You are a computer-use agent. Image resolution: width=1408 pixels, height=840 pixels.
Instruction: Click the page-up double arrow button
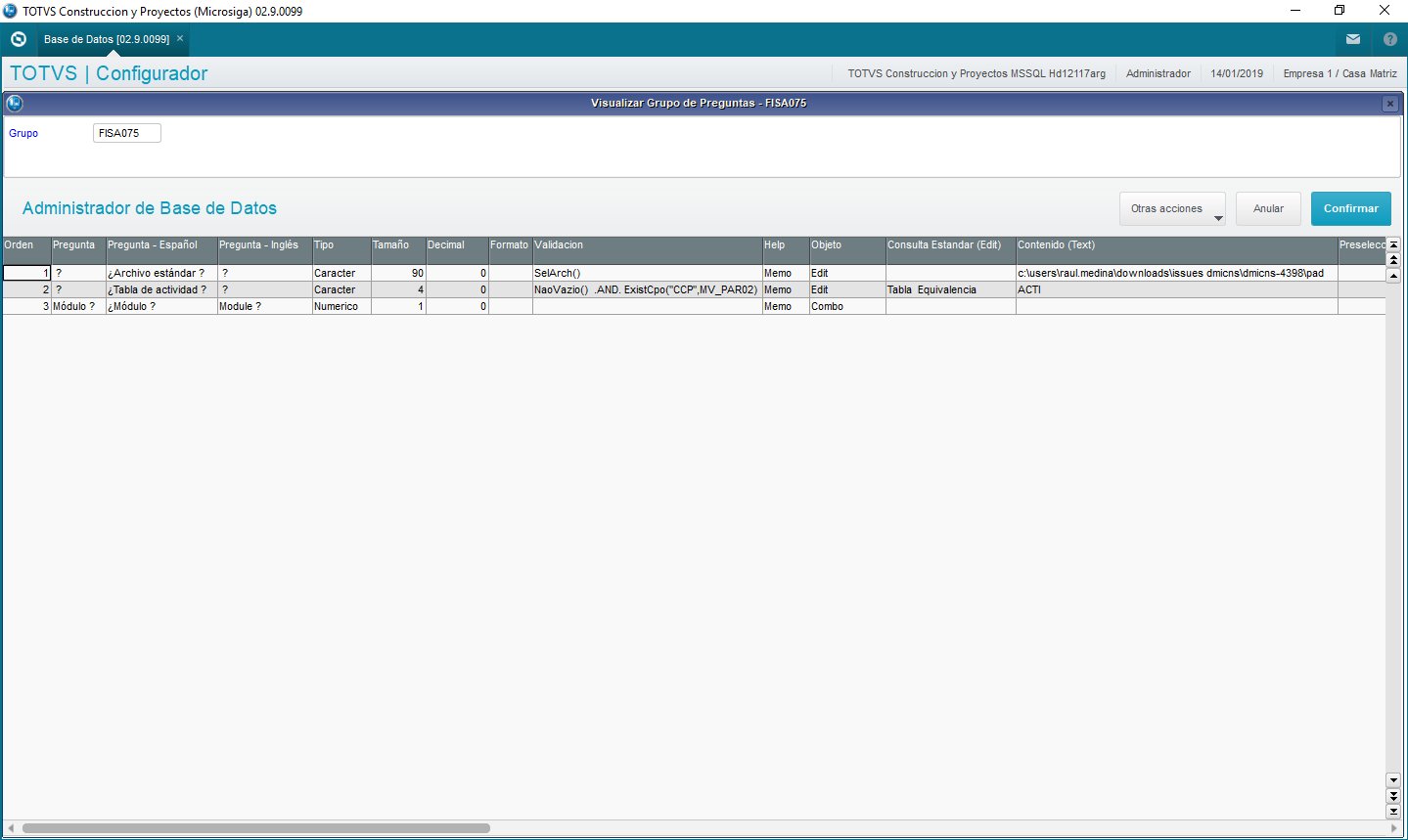[x=1393, y=259]
